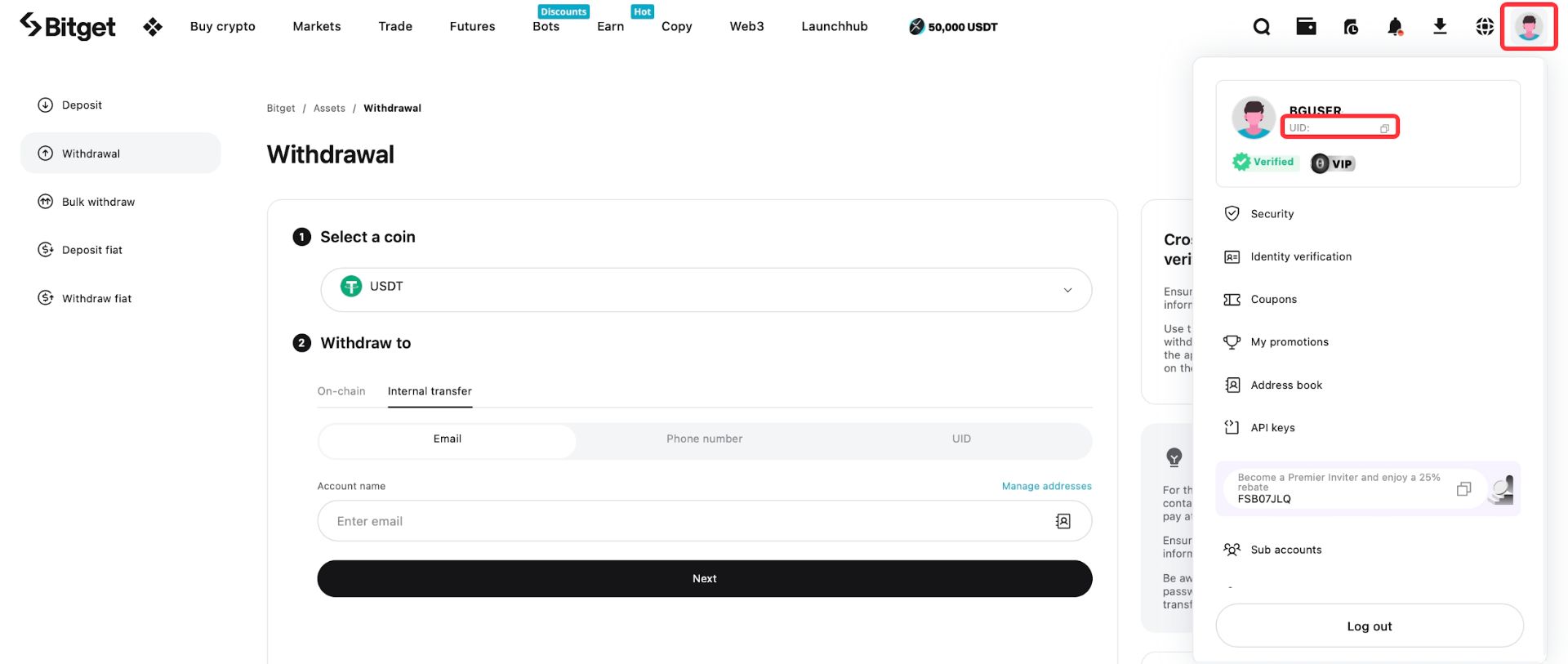Viewport: 1568px width, 664px height.
Task: Click the Bulk withdraw sidebar icon
Action: pyautogui.click(x=46, y=202)
